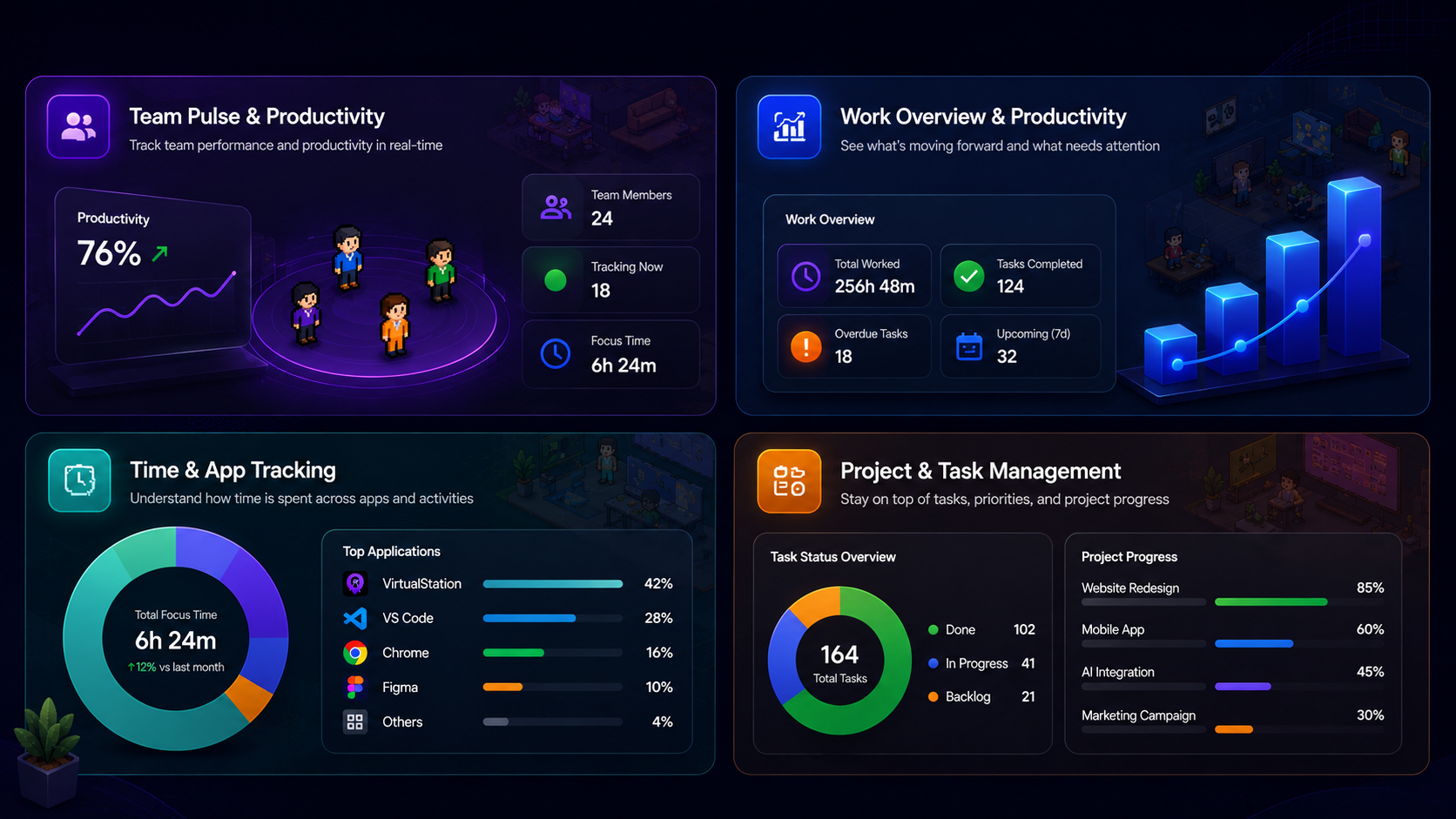Click the Marketing Campaign 30% value
The image size is (1456, 819).
(x=1370, y=715)
